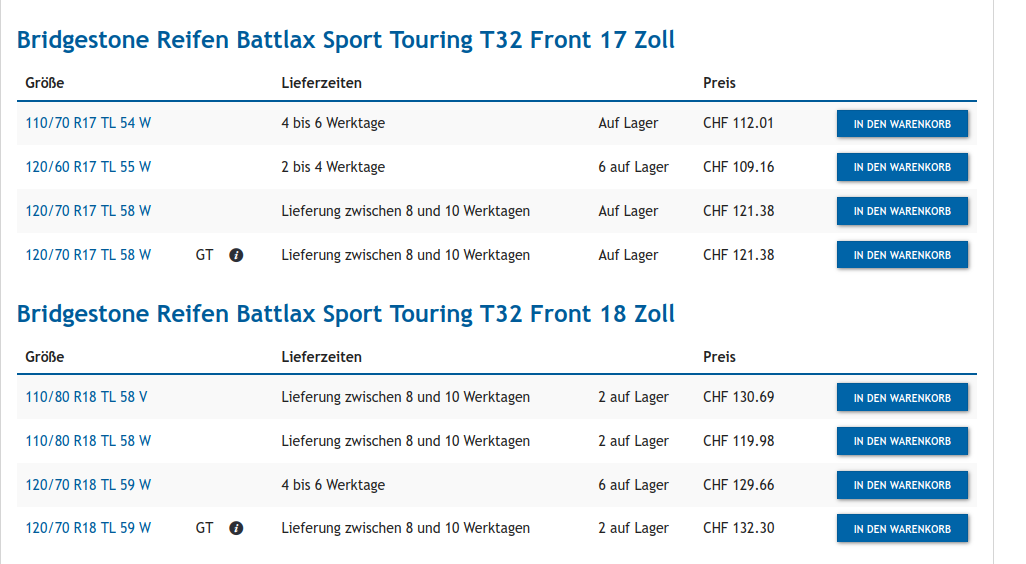Viewport: 1026px width, 564px height.
Task: Open non-GT 120/70 R17 TL 58 W link
Action: click(x=88, y=211)
